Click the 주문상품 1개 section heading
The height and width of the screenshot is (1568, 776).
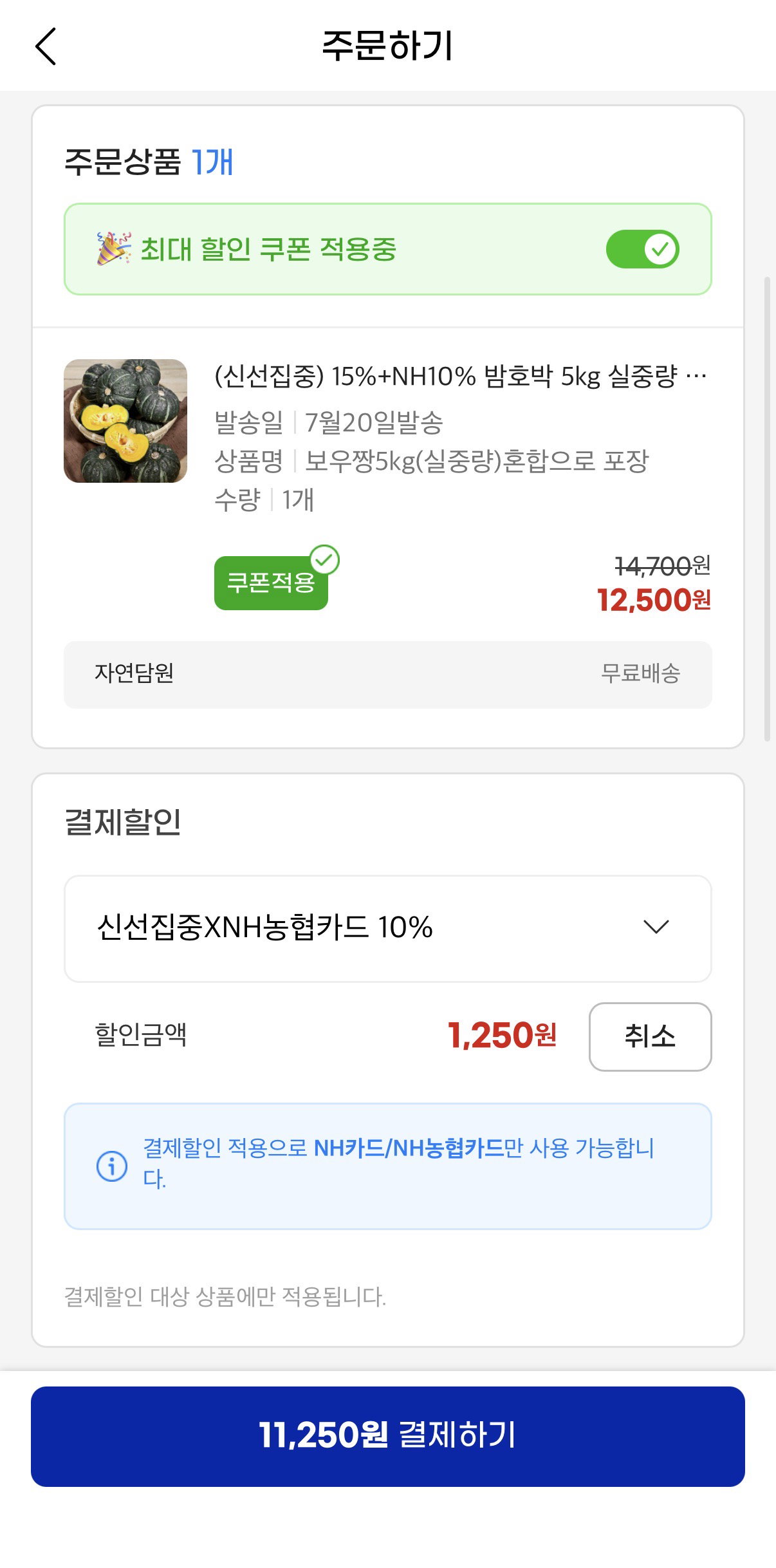pos(149,162)
